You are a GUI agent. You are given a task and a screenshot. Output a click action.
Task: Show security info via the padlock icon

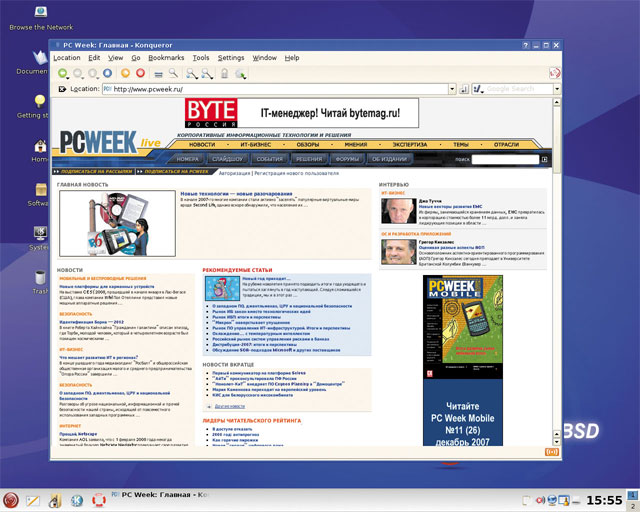point(224,73)
